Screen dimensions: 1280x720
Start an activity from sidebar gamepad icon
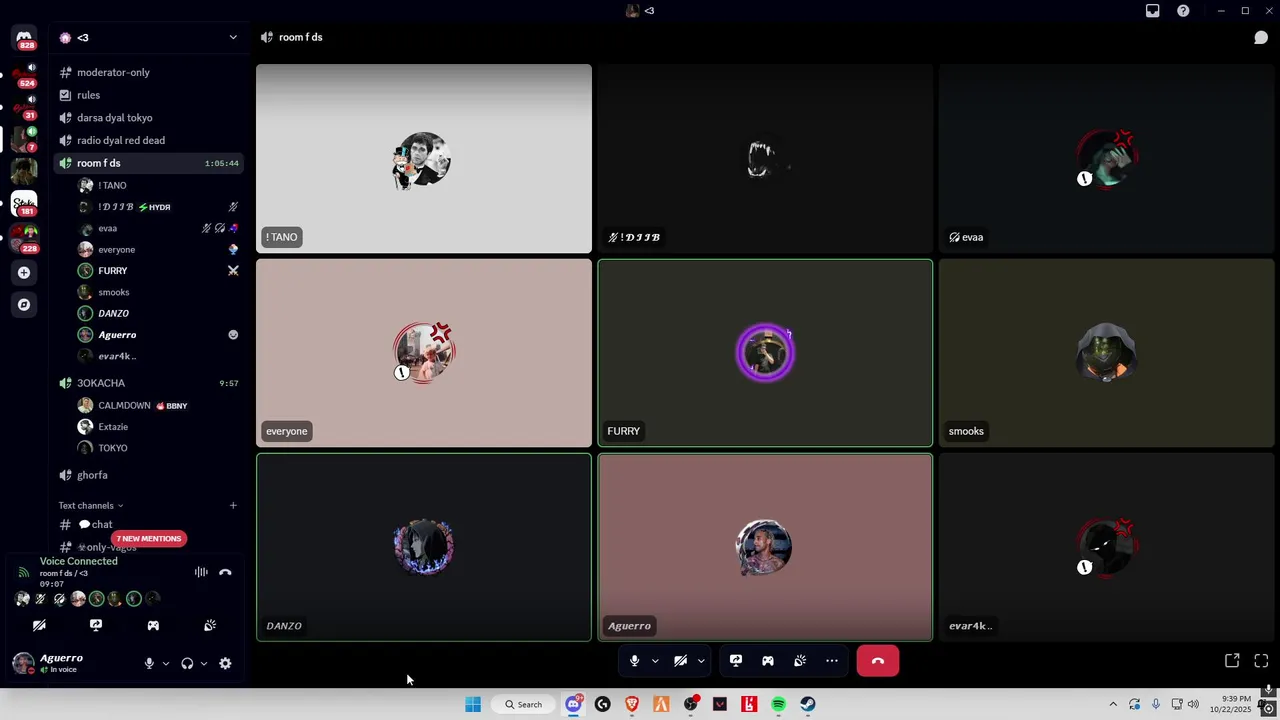tap(153, 625)
